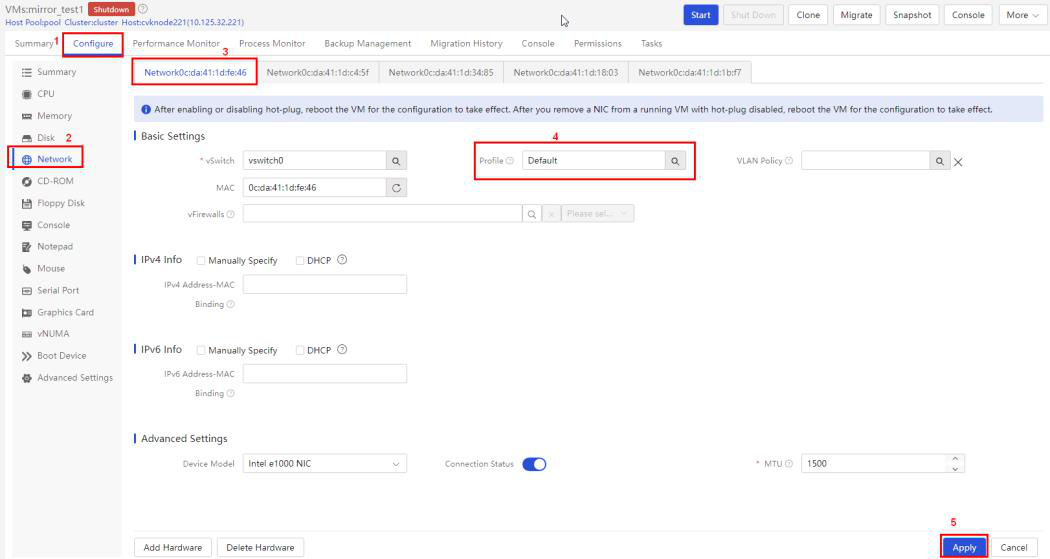Click the CPU sidebar icon
Viewport: 1050px width, 559px height.
coord(27,94)
